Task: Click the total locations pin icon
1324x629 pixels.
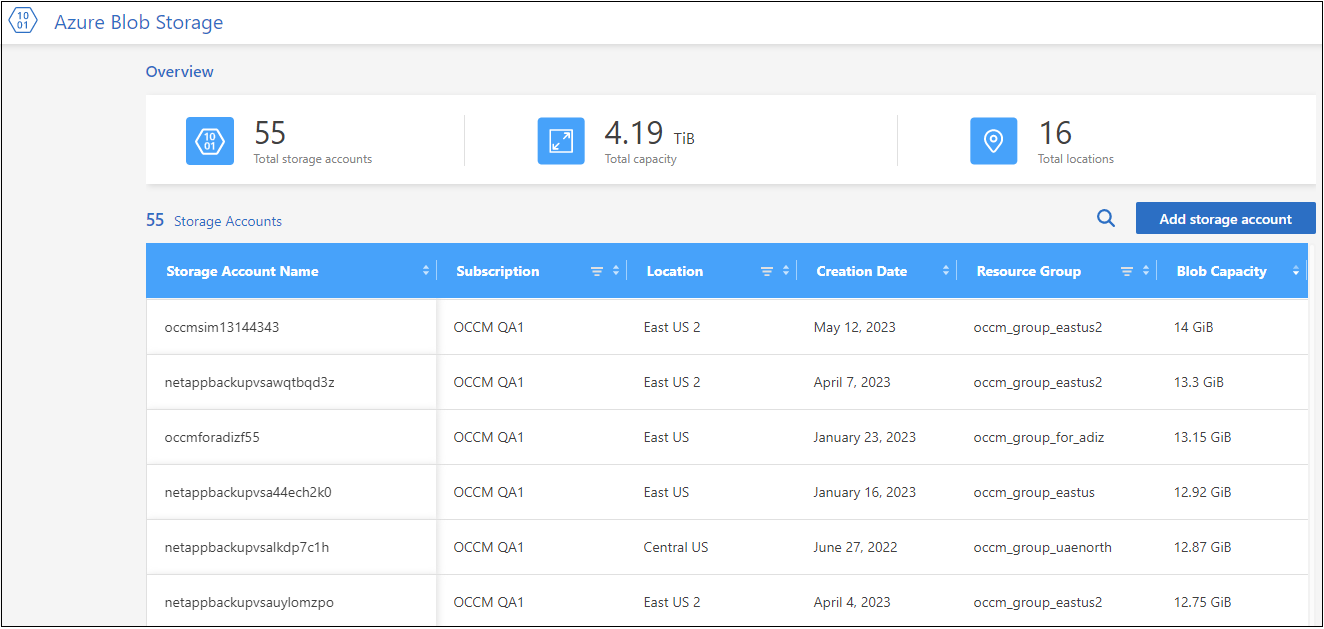Action: coord(993,141)
